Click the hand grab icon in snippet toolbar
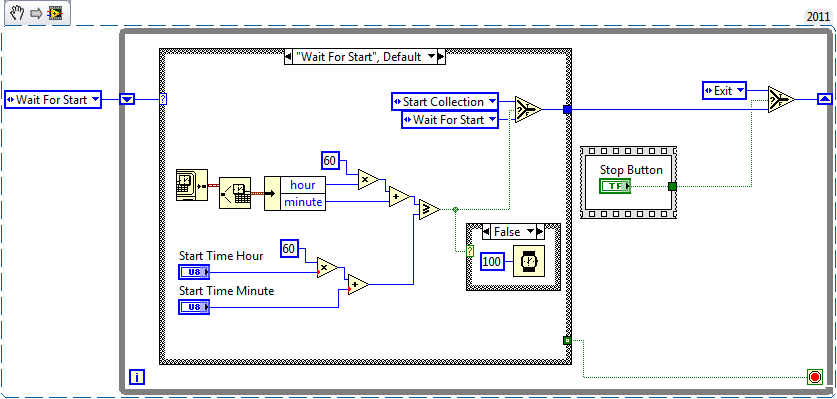Screen dimensions: 837x399 pyautogui.click(x=17, y=12)
